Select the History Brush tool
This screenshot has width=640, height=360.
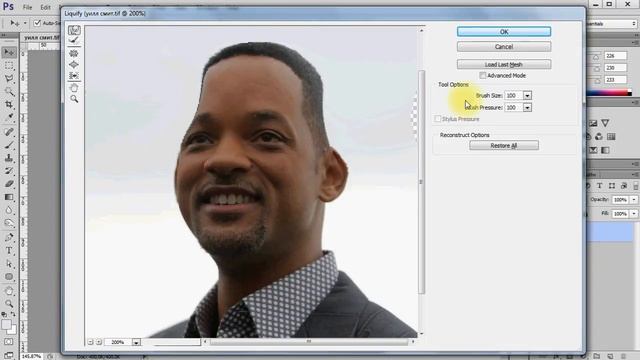(x=9, y=171)
